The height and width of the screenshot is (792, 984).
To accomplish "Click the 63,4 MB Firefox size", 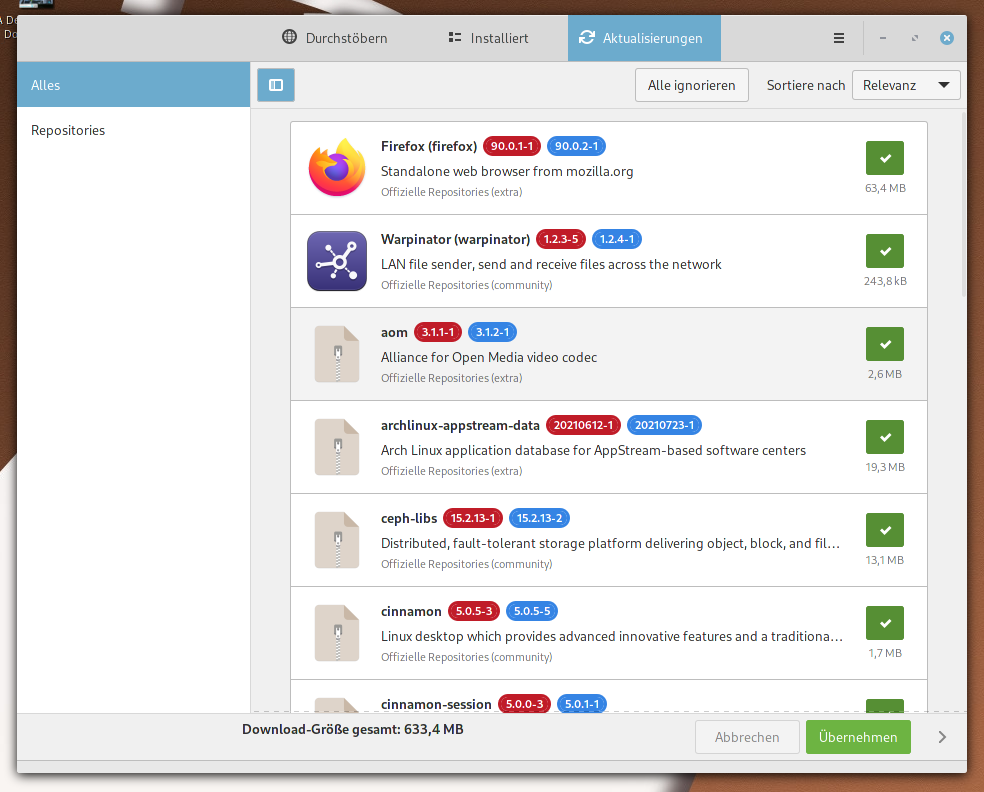I will pyautogui.click(x=885, y=188).
